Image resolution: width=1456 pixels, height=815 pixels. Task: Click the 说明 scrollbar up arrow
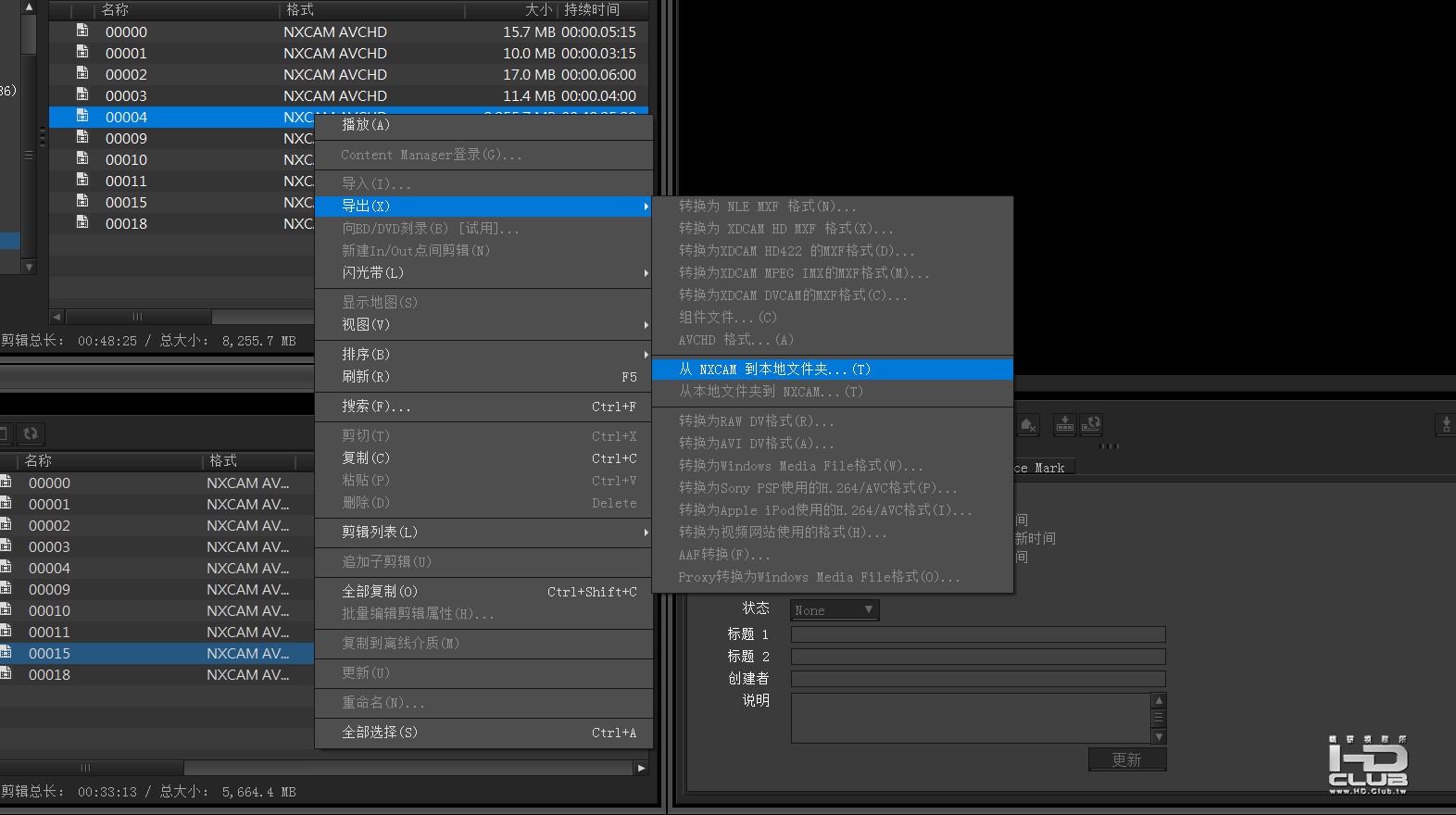pos(1159,700)
